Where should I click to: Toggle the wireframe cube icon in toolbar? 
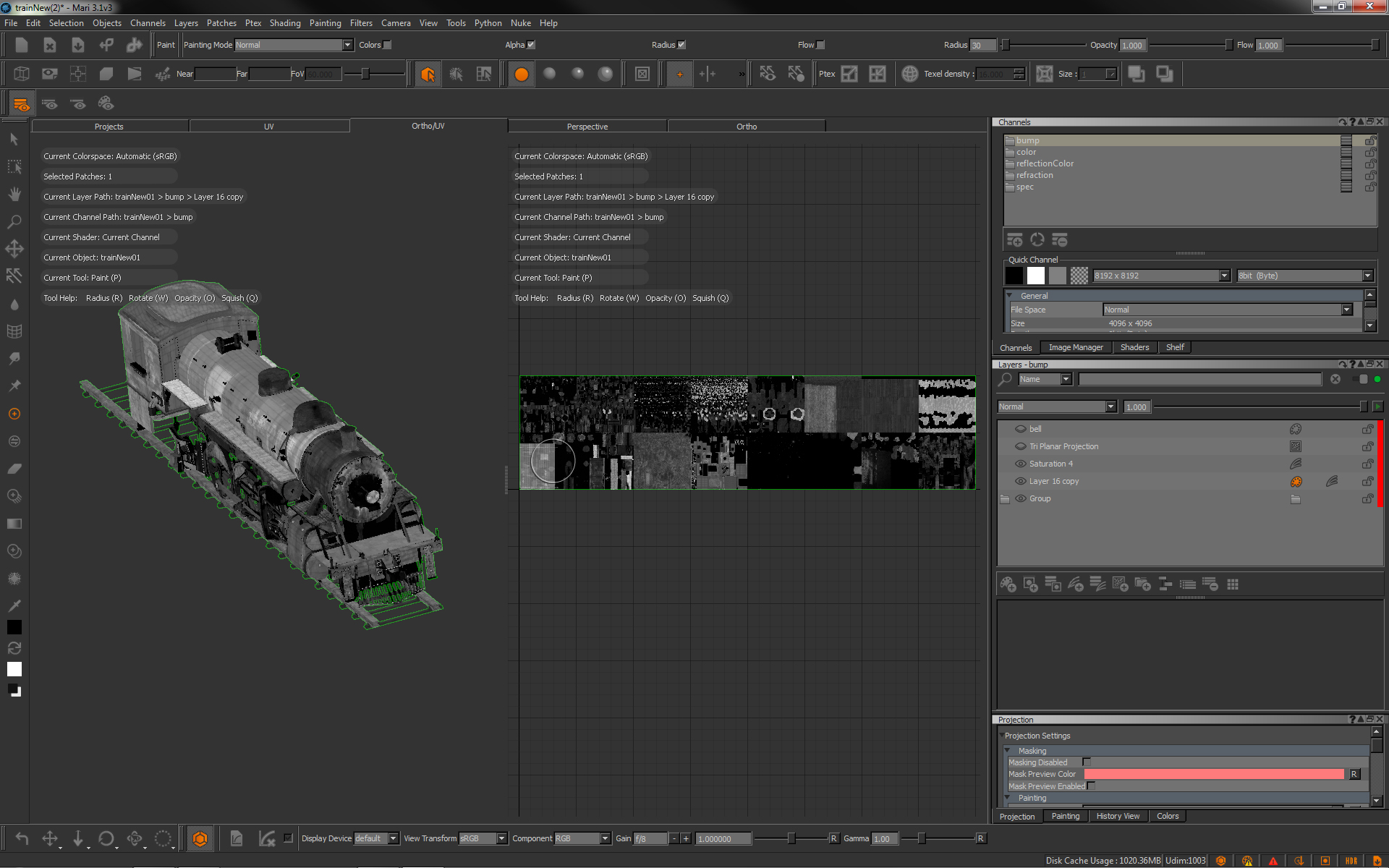(22, 74)
